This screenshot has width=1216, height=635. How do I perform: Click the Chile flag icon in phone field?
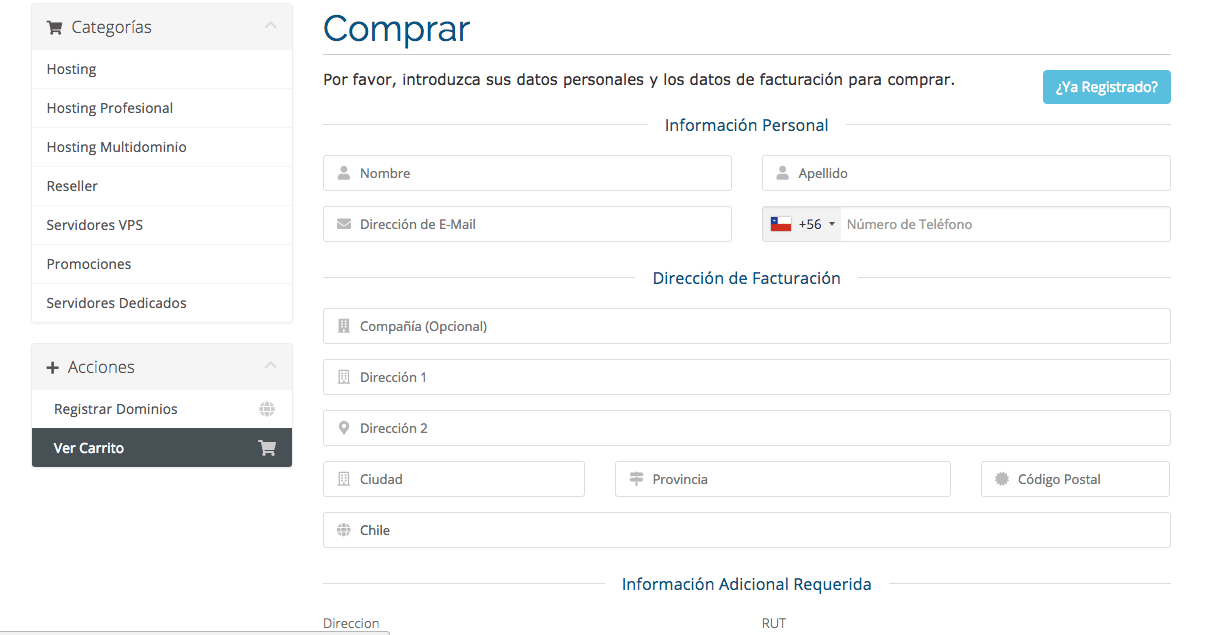tap(781, 224)
